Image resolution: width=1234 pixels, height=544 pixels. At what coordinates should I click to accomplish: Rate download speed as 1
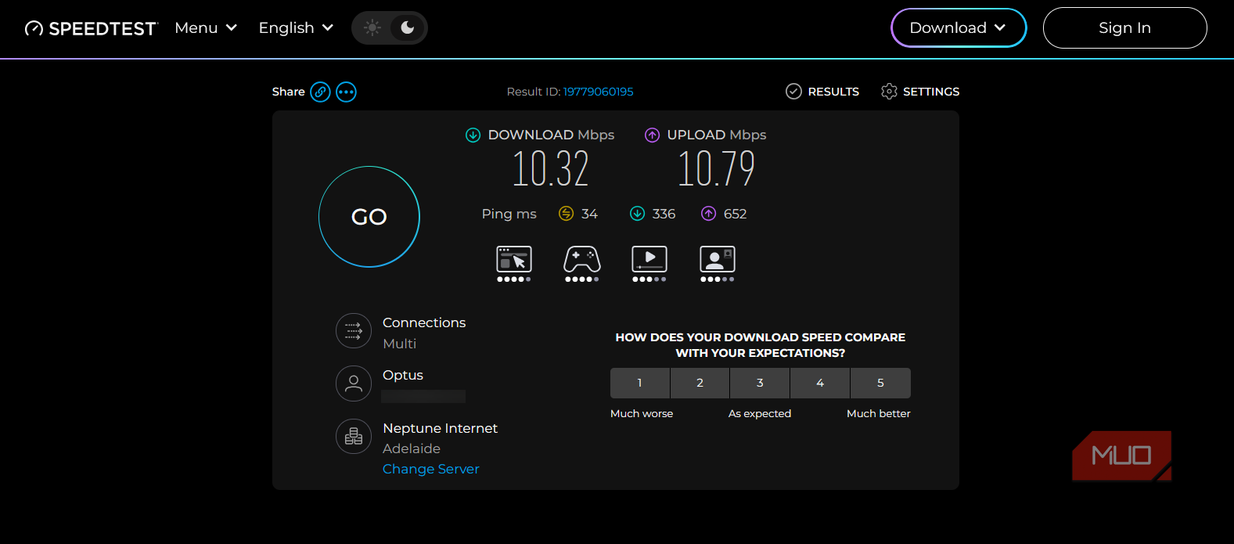[x=640, y=383]
